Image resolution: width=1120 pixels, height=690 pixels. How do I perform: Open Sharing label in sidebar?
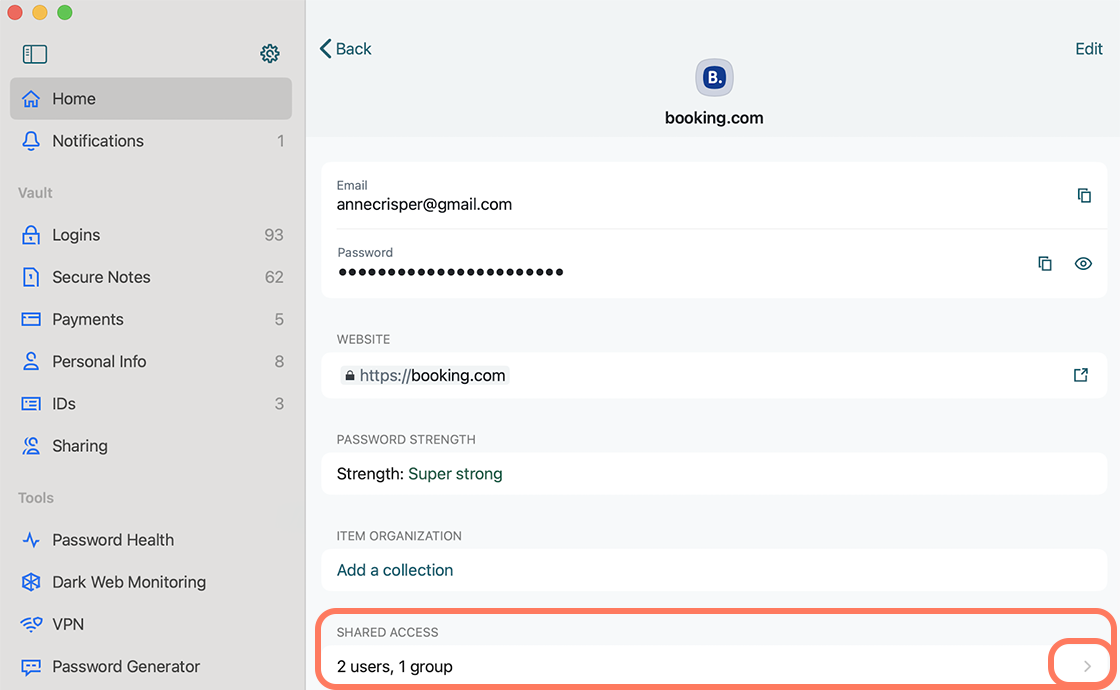[x=80, y=446]
